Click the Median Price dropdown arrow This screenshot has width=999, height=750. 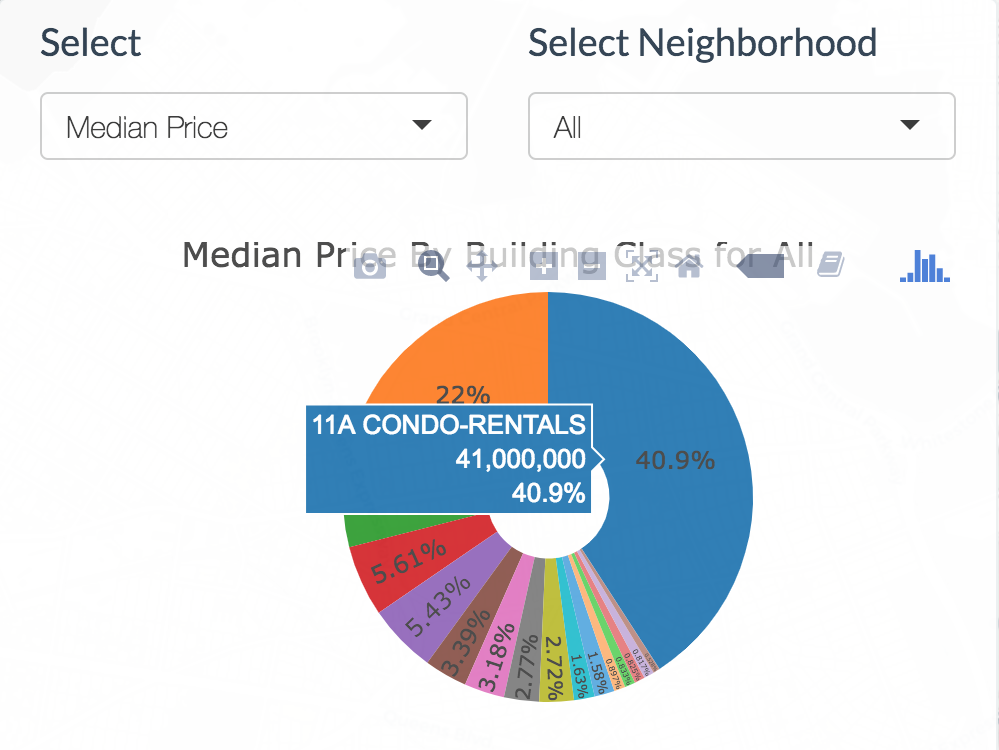(422, 125)
